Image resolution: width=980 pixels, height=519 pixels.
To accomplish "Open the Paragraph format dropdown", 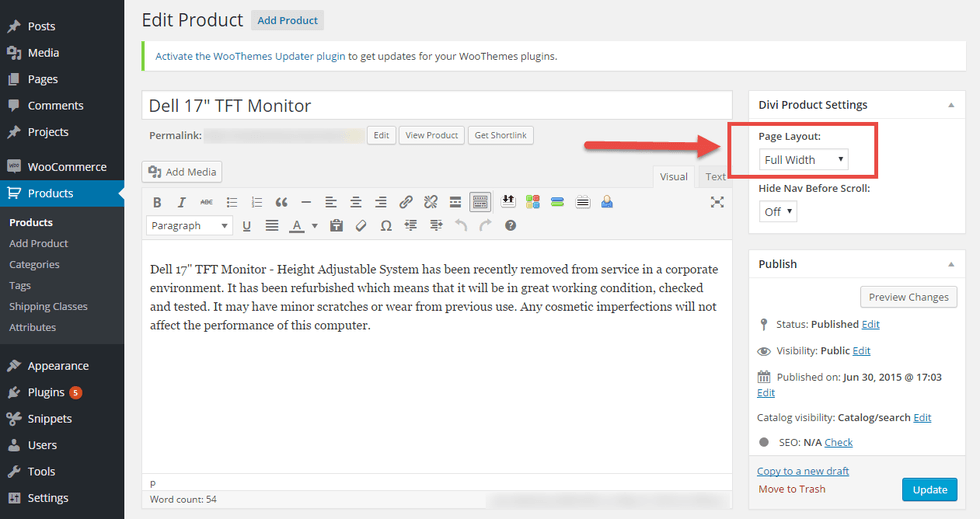I will point(189,226).
